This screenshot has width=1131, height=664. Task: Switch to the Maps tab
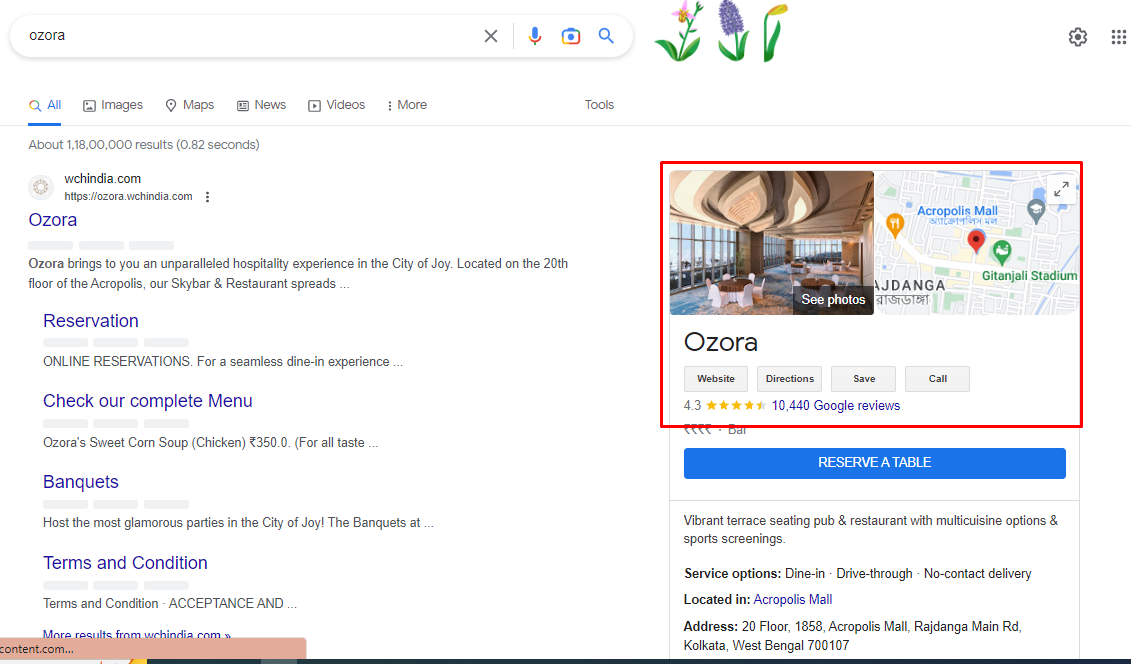pyautogui.click(x=190, y=105)
